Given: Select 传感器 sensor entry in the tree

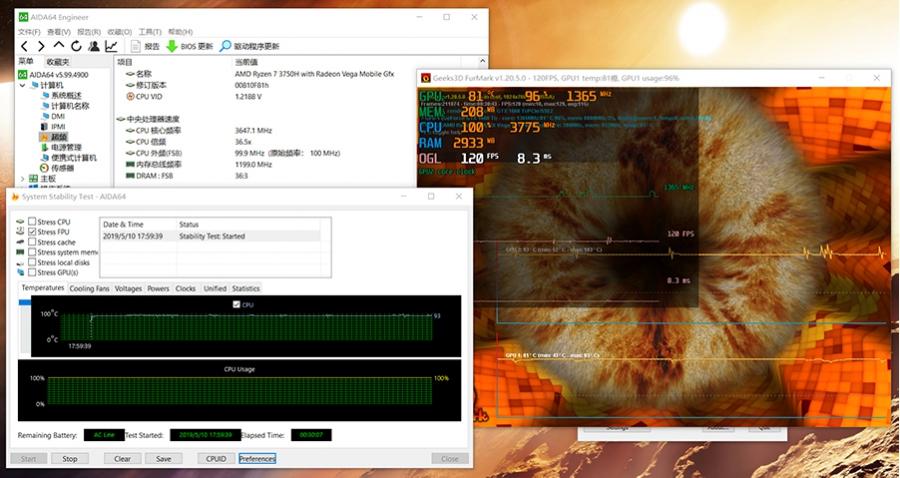Looking at the screenshot, I should pyautogui.click(x=57, y=168).
